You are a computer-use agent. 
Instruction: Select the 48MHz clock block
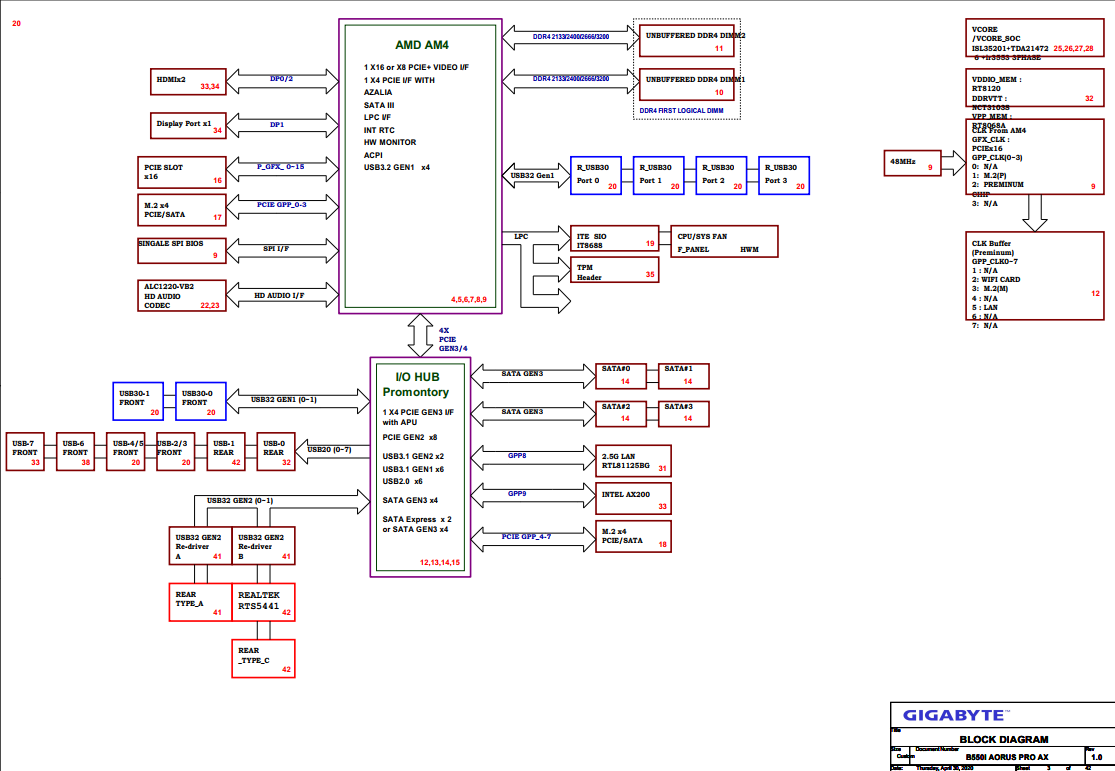912,163
